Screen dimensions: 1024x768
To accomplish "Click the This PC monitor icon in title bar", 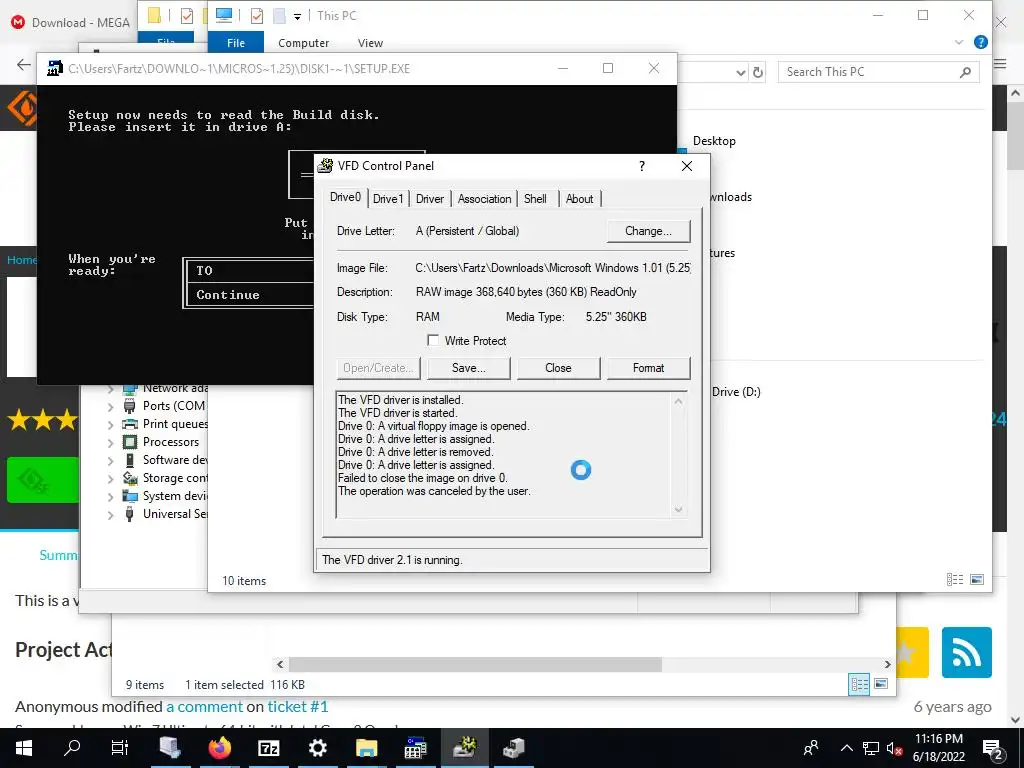I will 224,16.
